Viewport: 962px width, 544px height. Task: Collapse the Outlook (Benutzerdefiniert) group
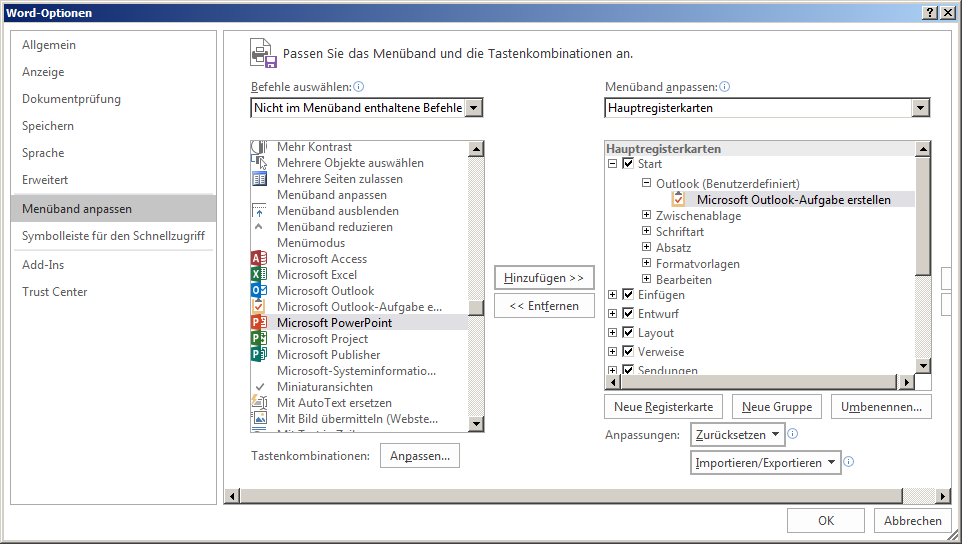point(646,183)
